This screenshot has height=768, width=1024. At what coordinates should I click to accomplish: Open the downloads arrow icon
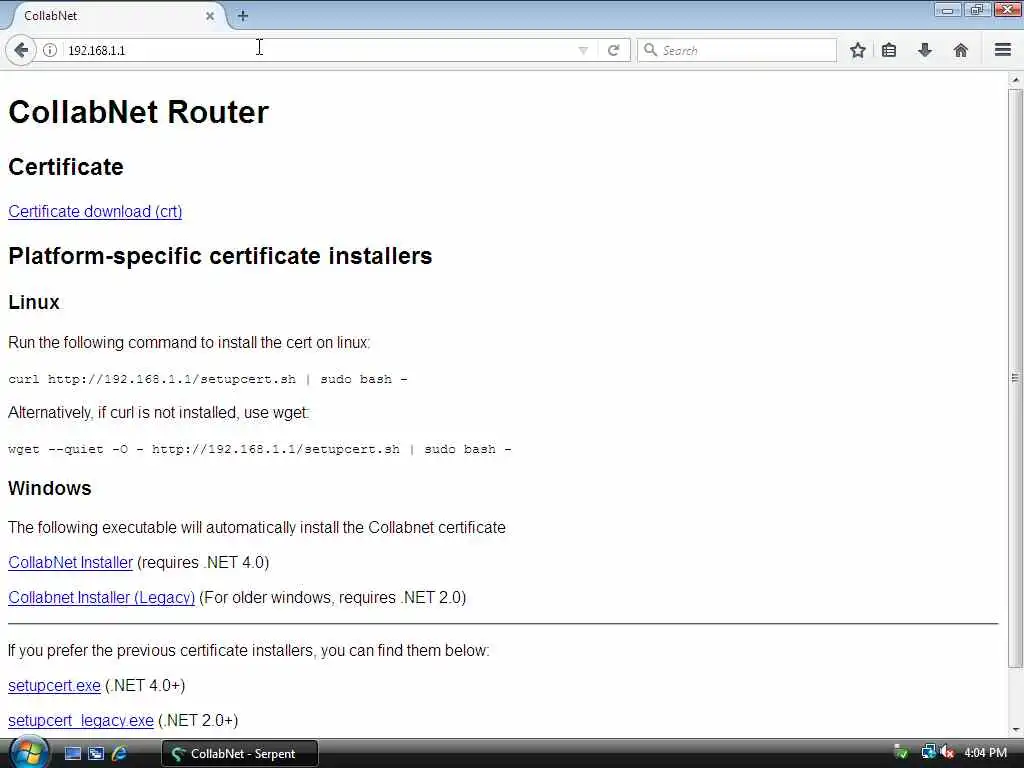pos(925,50)
